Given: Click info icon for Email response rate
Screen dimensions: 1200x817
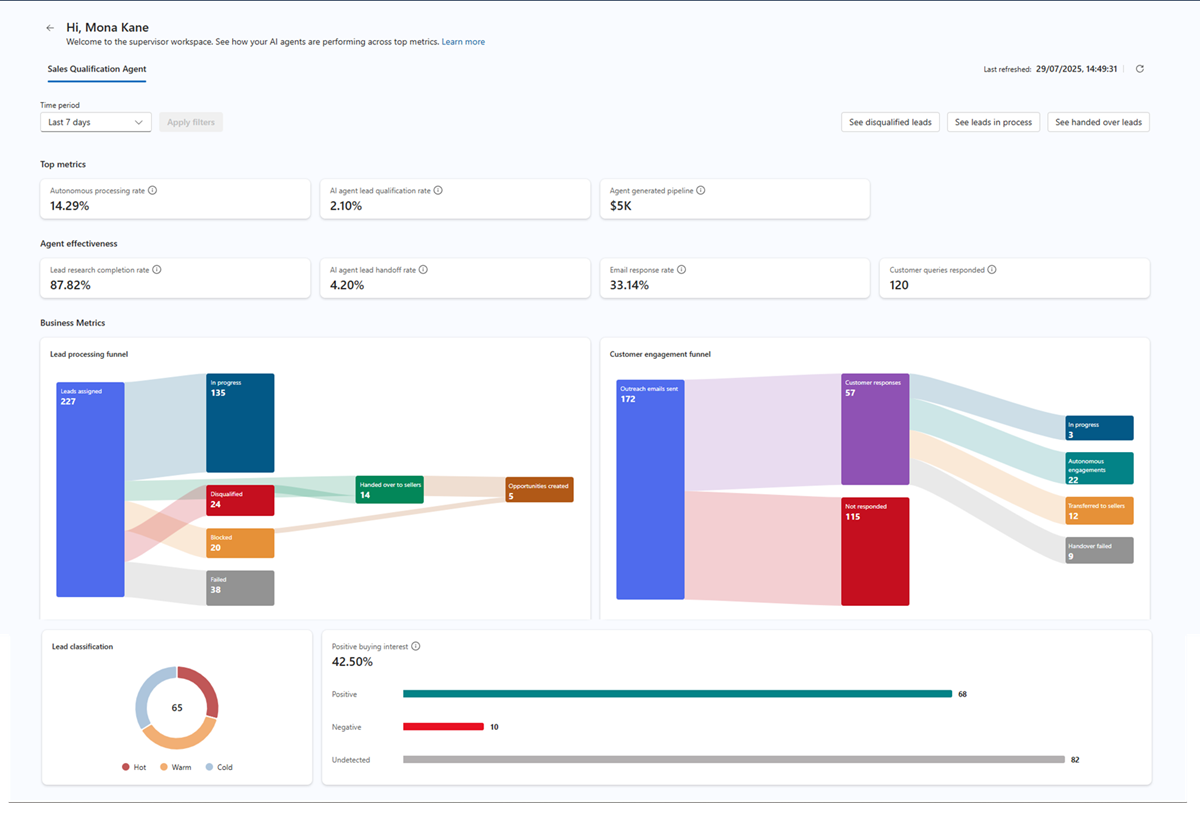Looking at the screenshot, I should click(x=681, y=270).
